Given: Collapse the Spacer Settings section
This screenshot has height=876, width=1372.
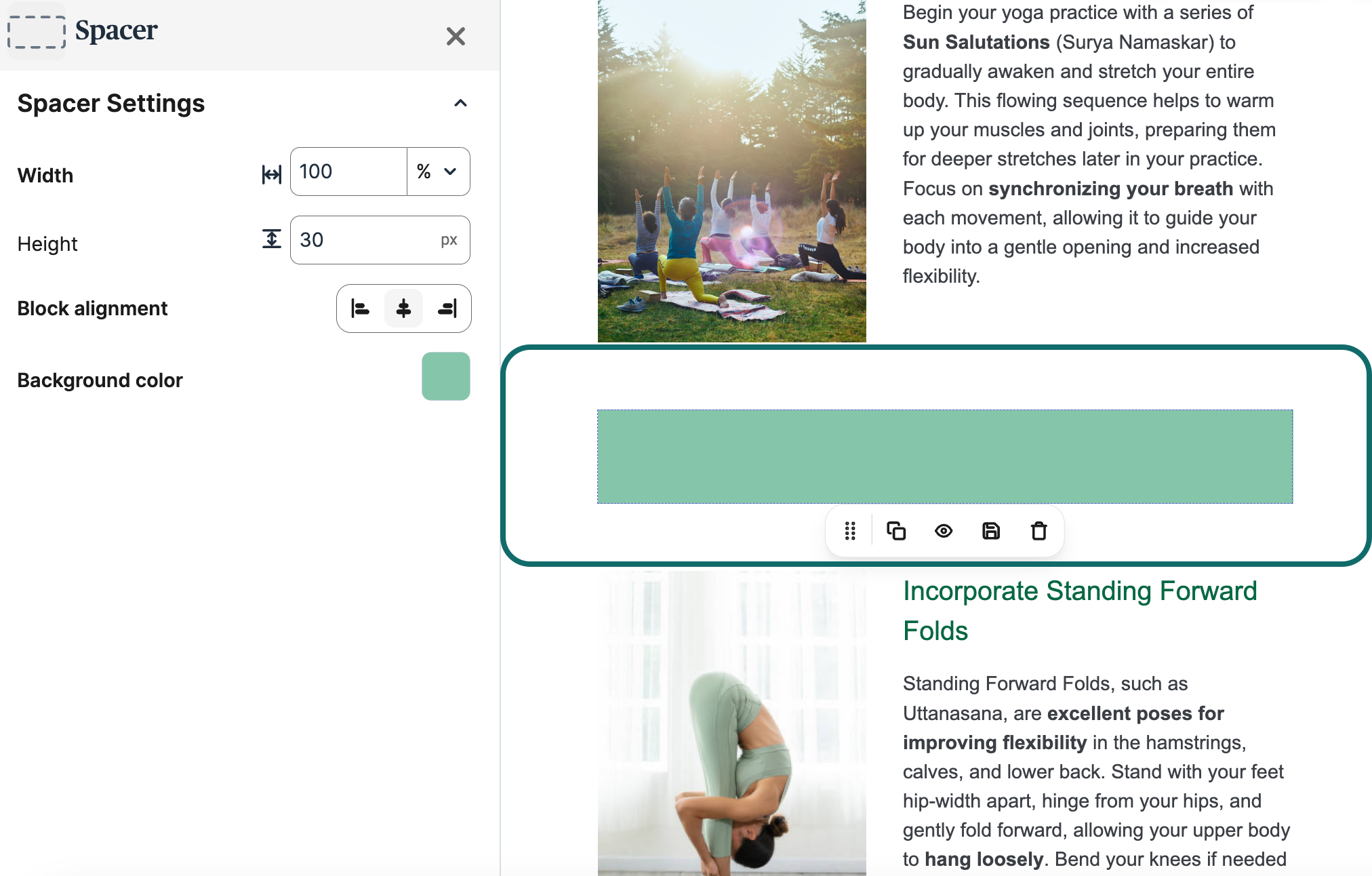Looking at the screenshot, I should click(x=460, y=103).
